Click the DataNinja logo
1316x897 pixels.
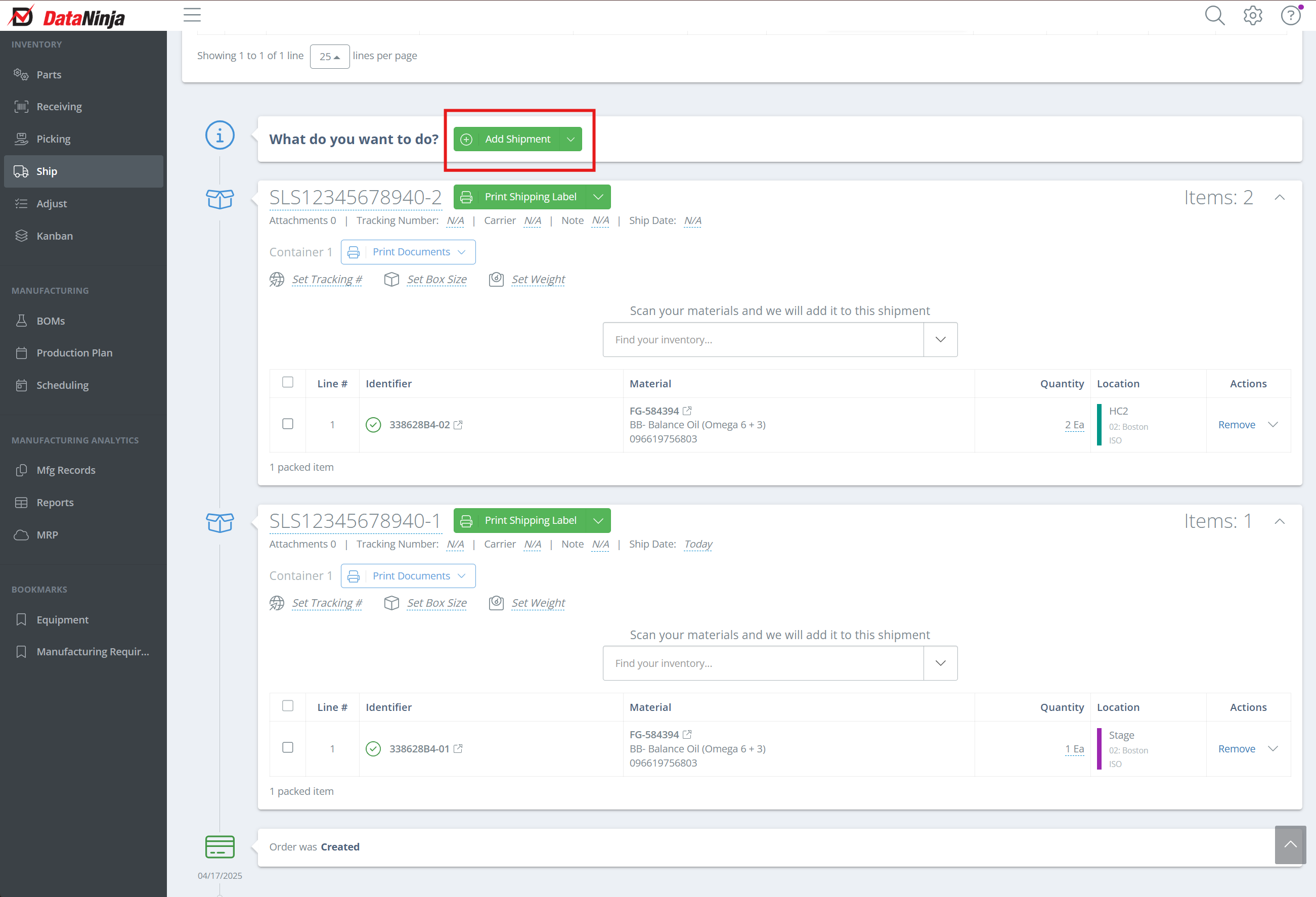click(67, 17)
